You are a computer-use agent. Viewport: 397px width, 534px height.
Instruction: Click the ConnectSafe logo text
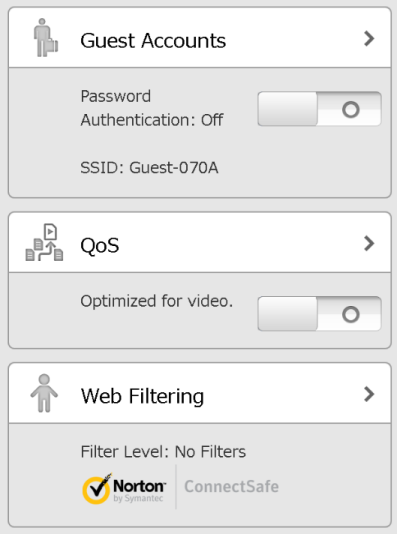click(x=232, y=486)
